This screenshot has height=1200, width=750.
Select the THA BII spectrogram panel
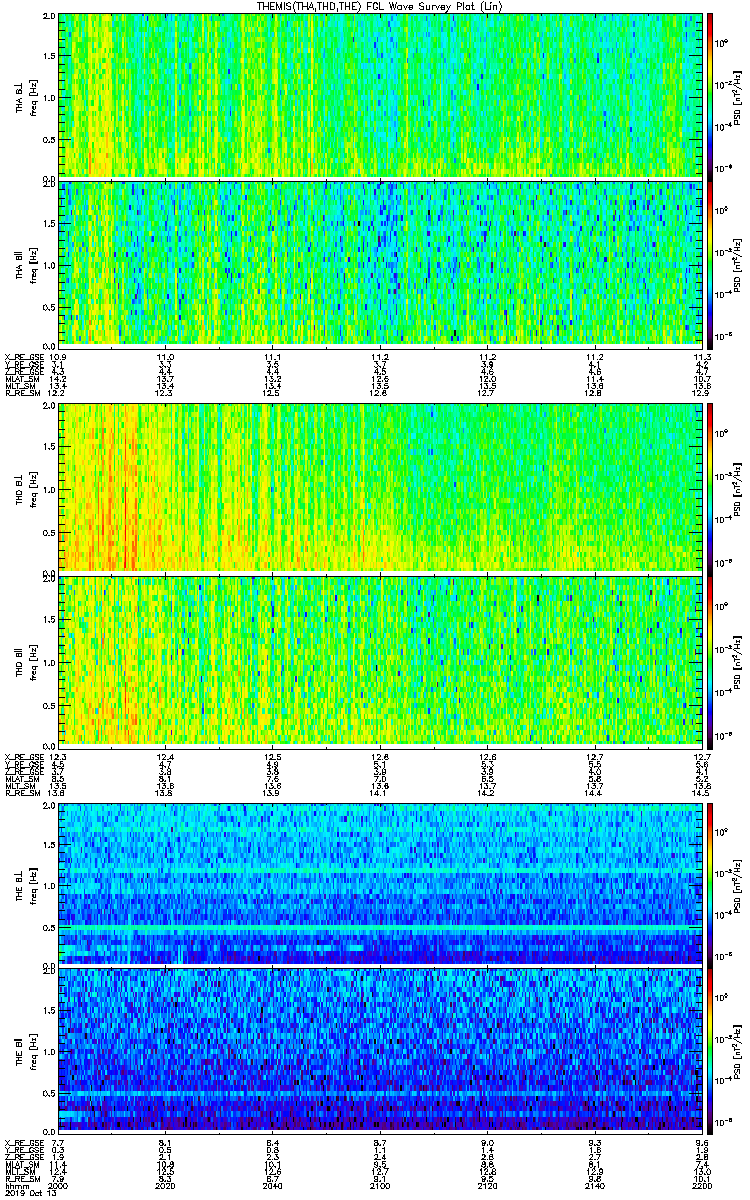pyautogui.click(x=380, y=263)
